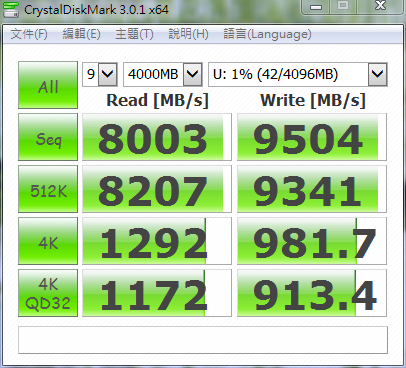Select the 4K QD32 read result 1172
Image resolution: width=406 pixels, height=368 pixels.
(x=157, y=293)
